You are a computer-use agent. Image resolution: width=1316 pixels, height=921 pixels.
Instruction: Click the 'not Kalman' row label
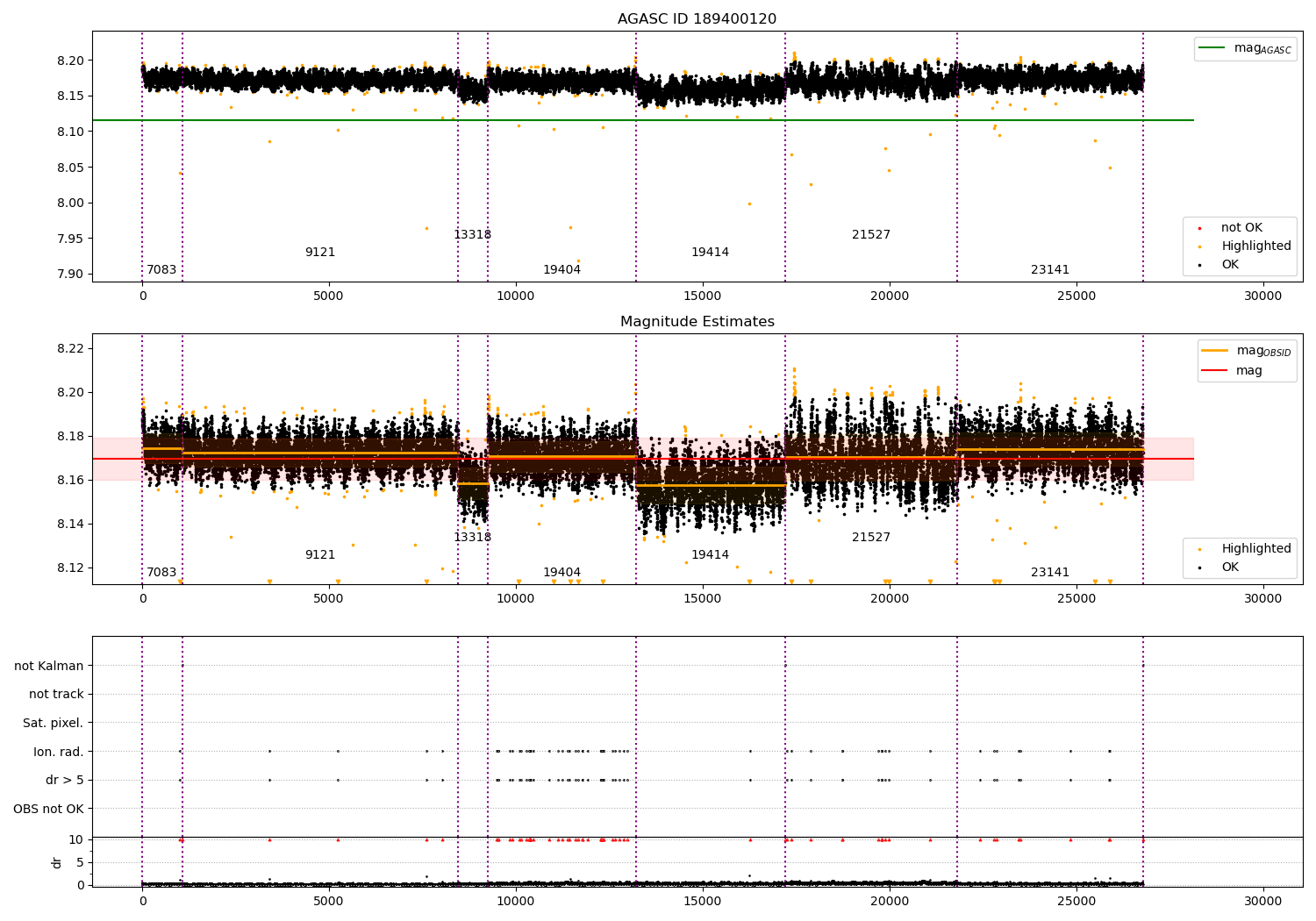49,666
